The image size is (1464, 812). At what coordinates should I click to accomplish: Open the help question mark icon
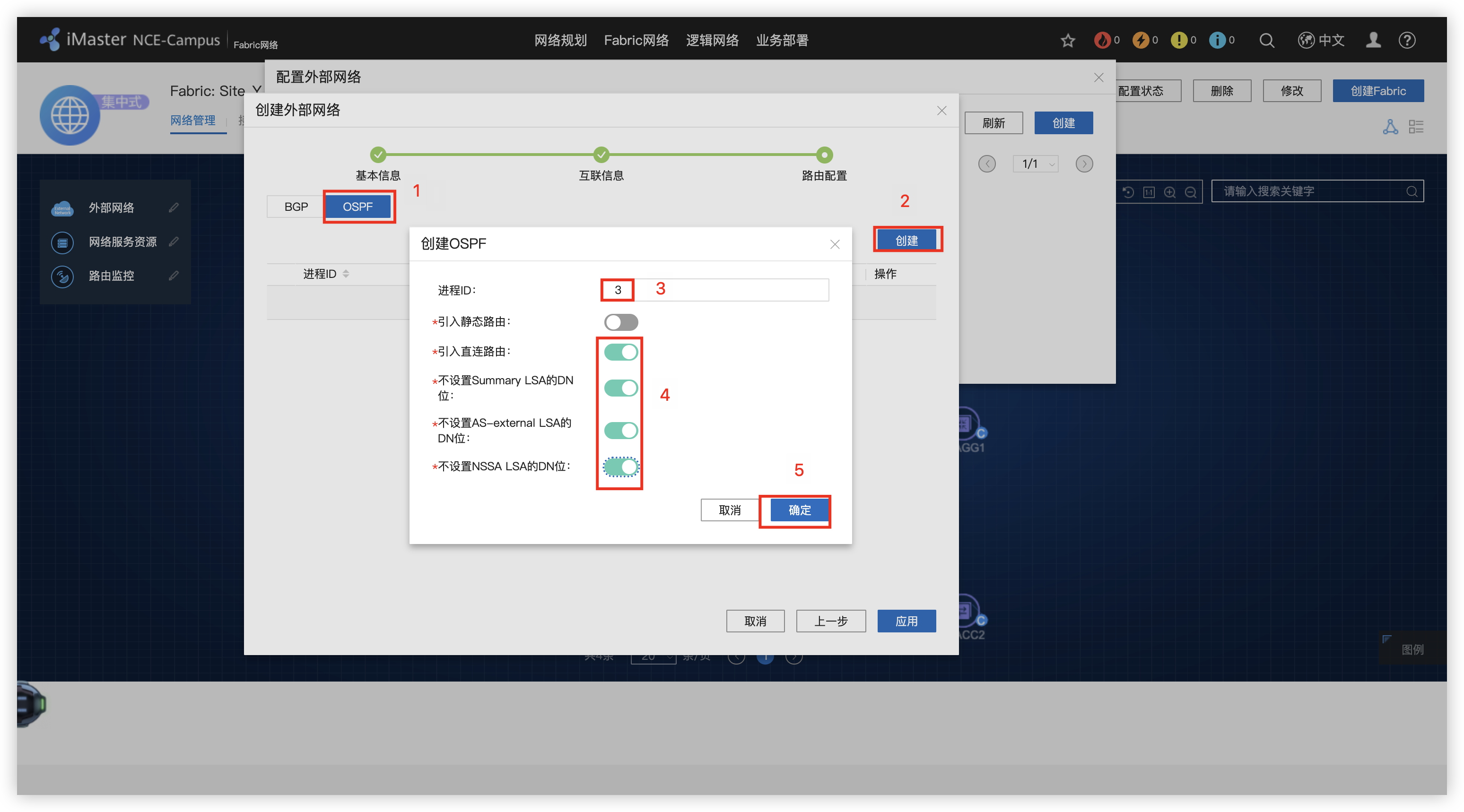click(x=1407, y=40)
